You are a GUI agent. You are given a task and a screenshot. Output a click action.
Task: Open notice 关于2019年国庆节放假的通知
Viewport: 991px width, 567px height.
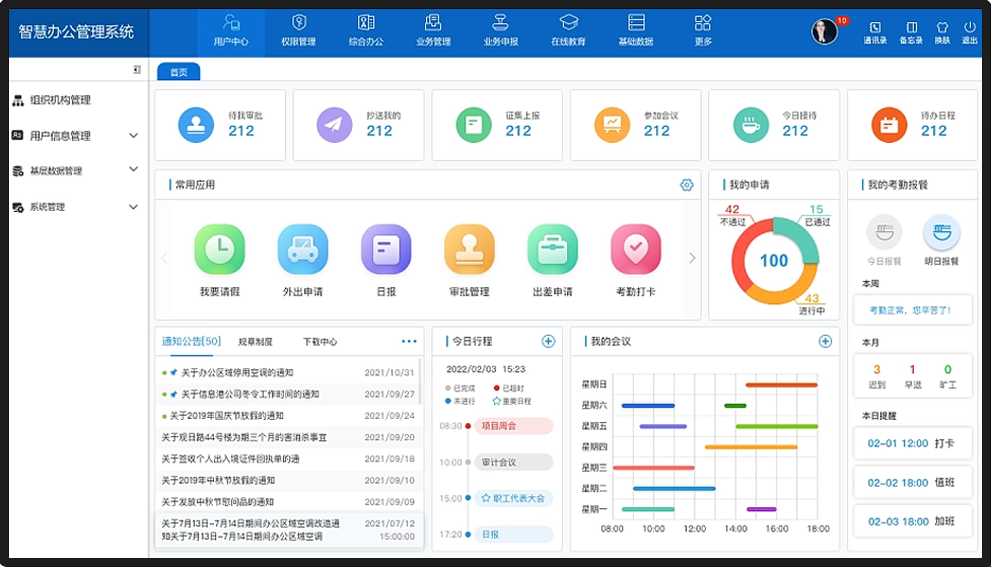226,416
